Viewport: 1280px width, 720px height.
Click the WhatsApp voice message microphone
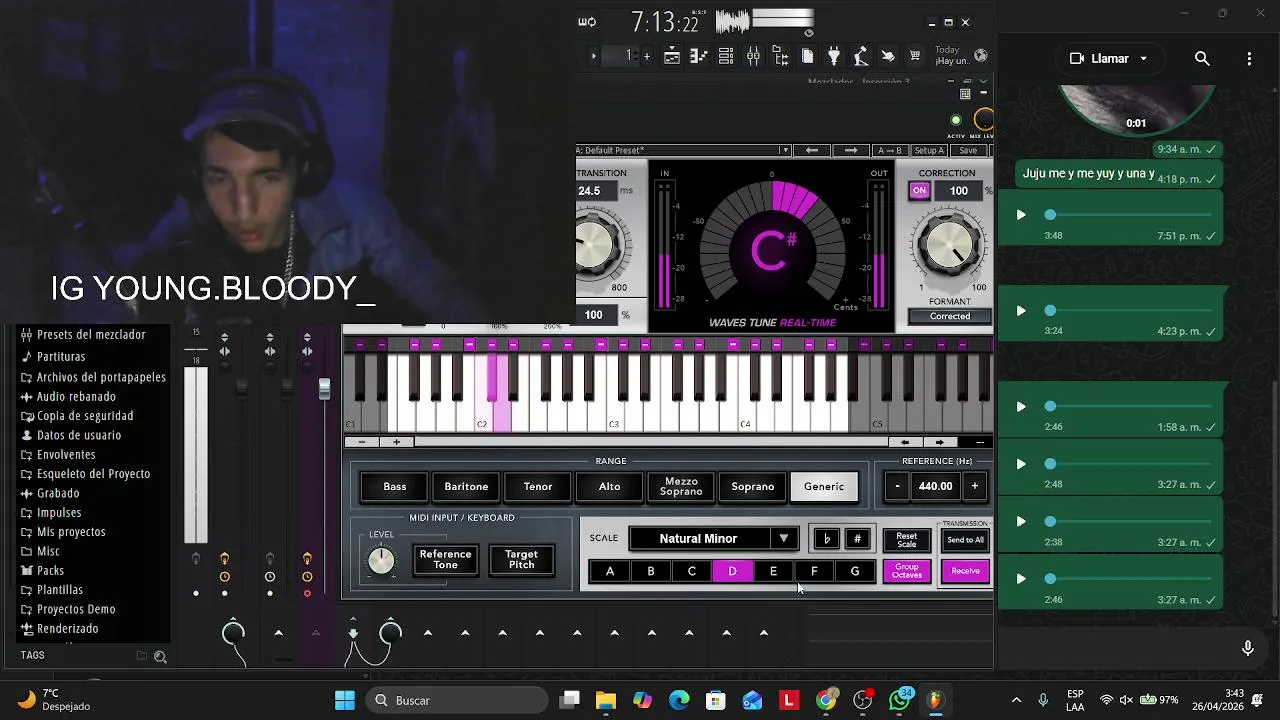click(1247, 648)
